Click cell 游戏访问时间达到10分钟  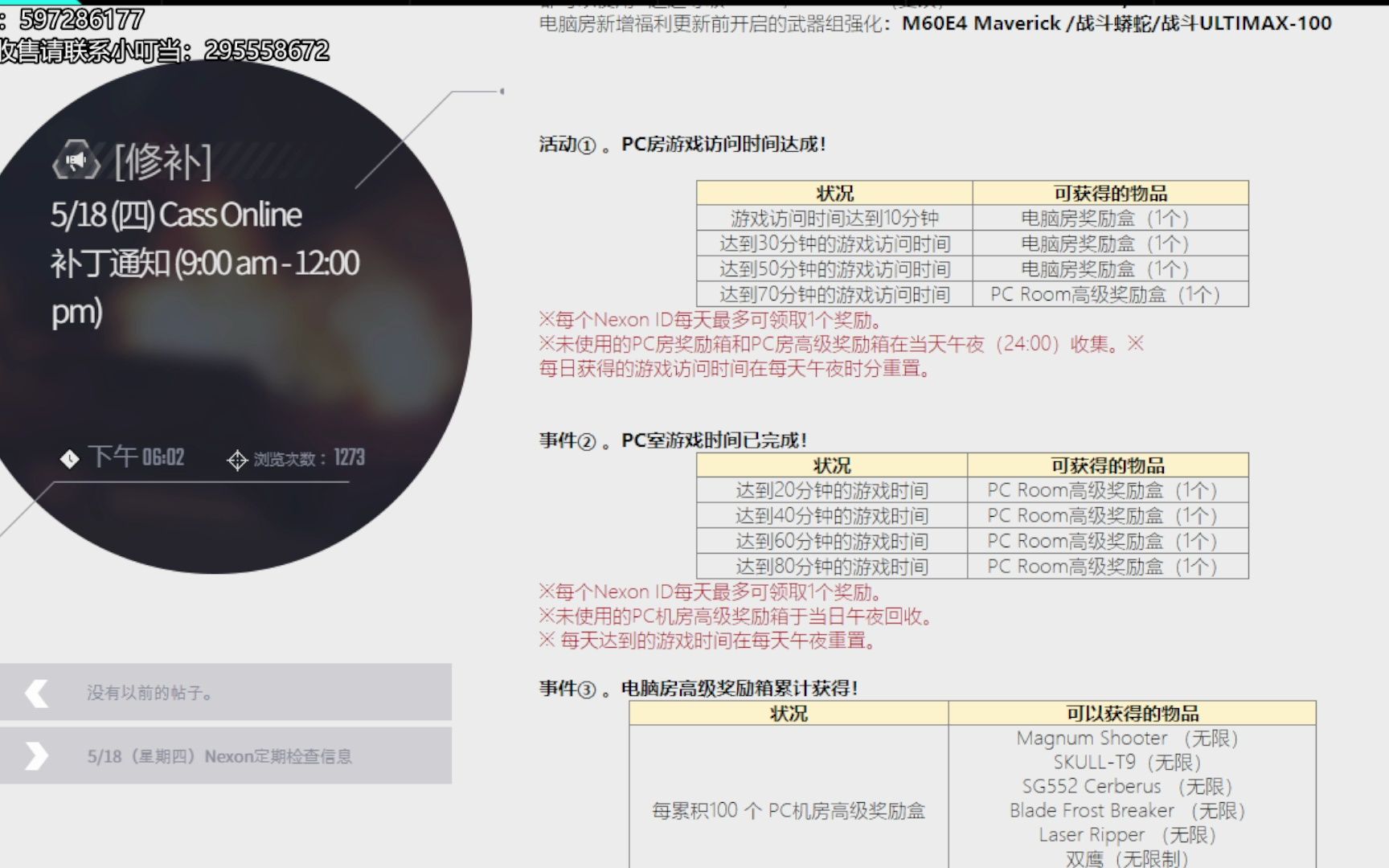click(x=834, y=219)
